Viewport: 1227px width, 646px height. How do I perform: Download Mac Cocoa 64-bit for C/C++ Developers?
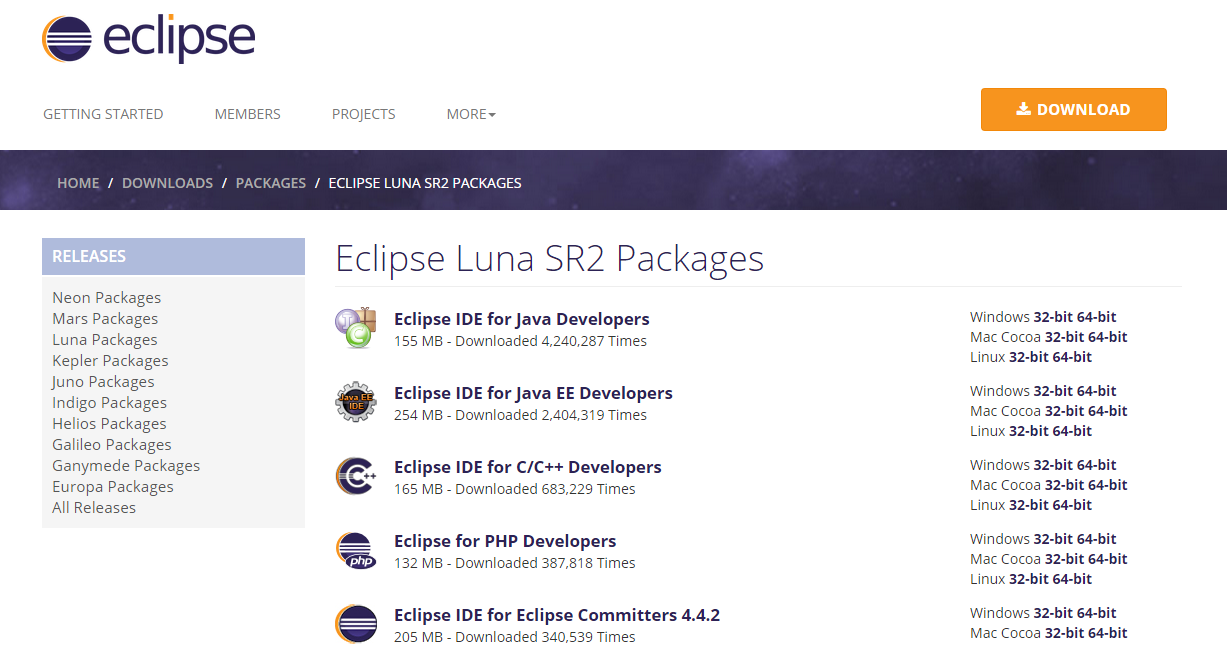point(1108,485)
